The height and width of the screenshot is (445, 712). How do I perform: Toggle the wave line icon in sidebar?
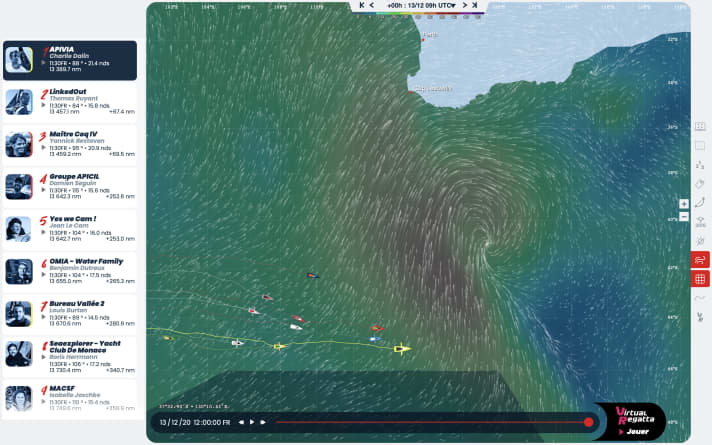[x=700, y=298]
